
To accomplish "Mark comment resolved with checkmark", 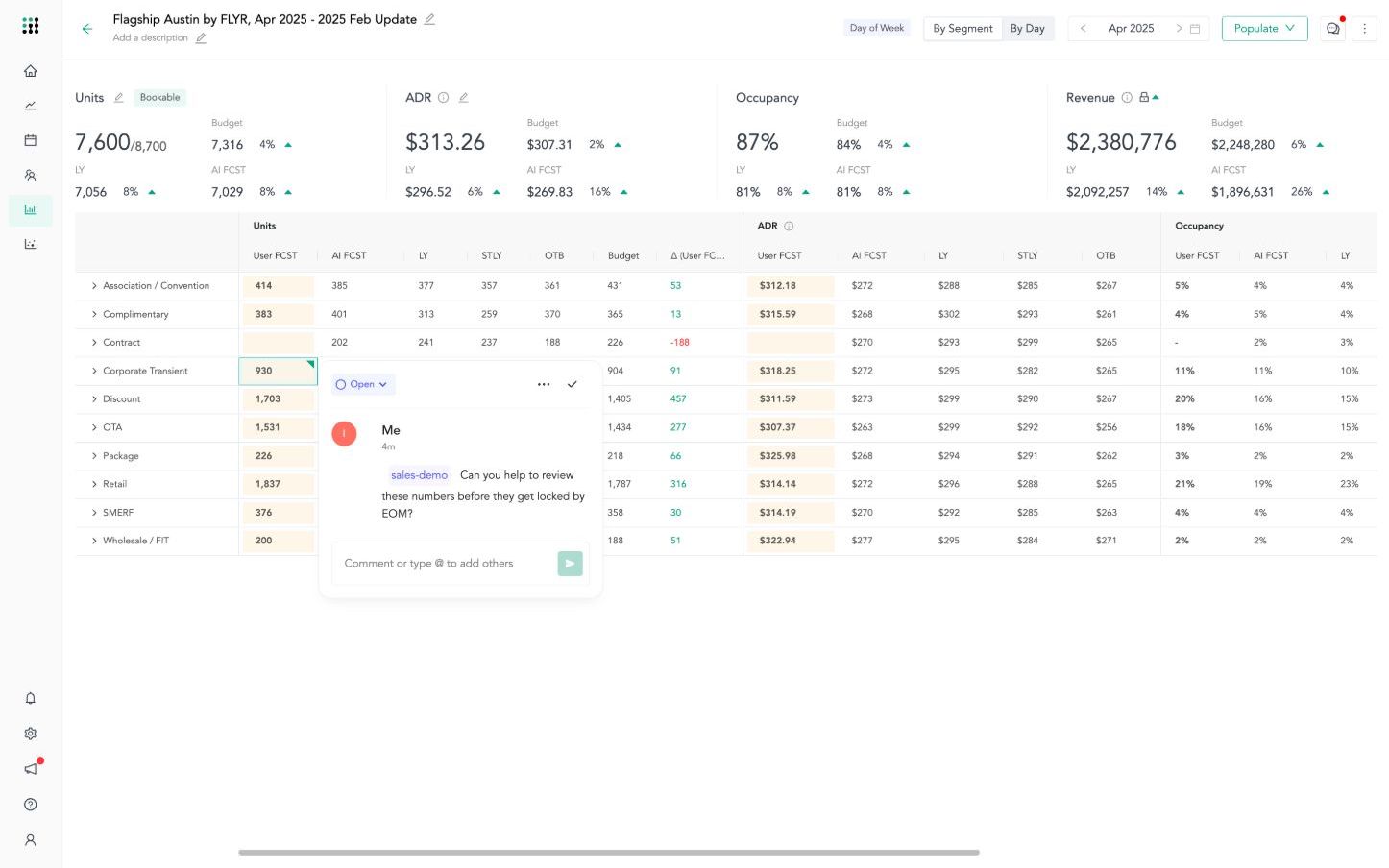I will click(572, 384).
